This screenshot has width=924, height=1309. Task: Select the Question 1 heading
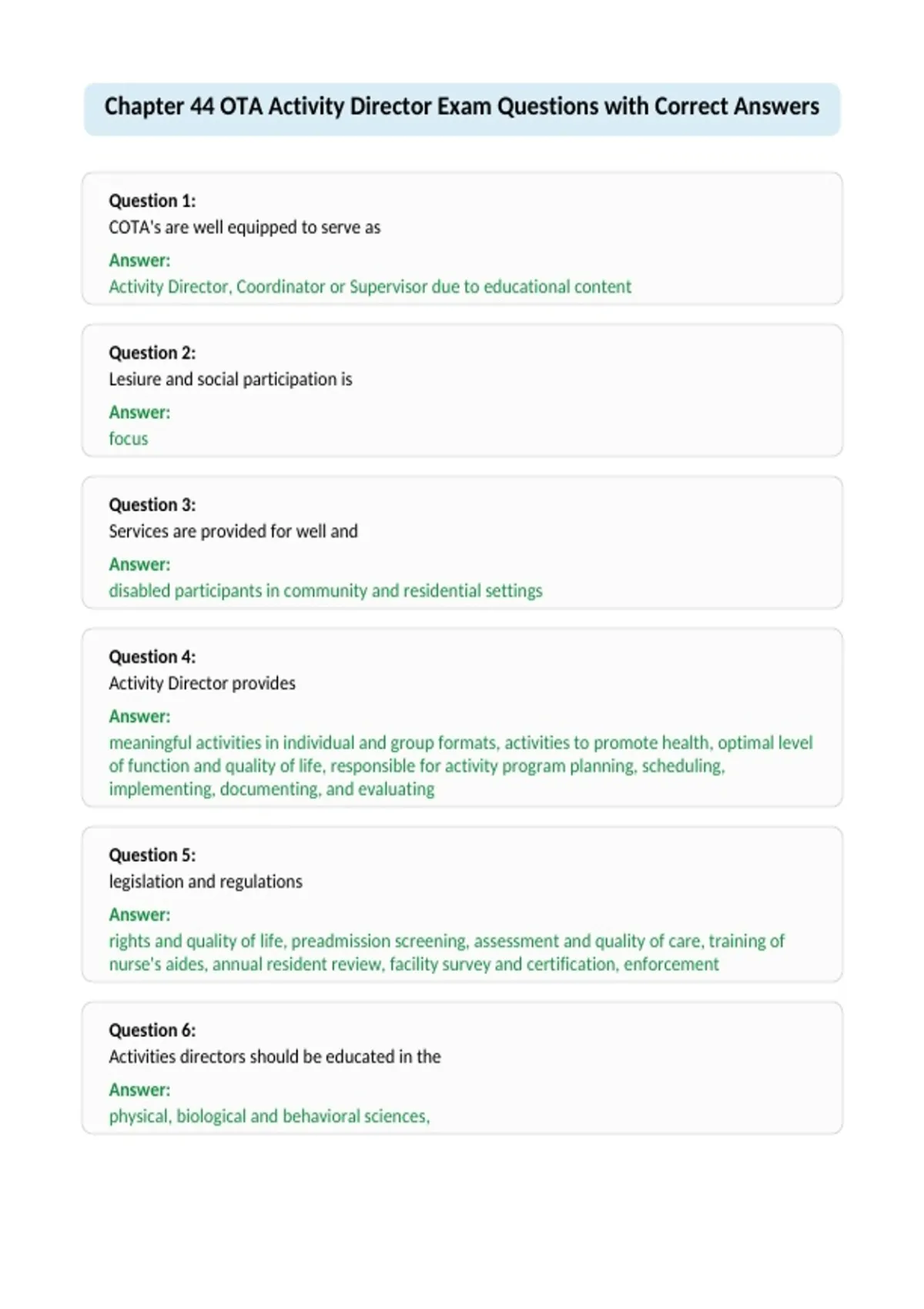pos(152,201)
